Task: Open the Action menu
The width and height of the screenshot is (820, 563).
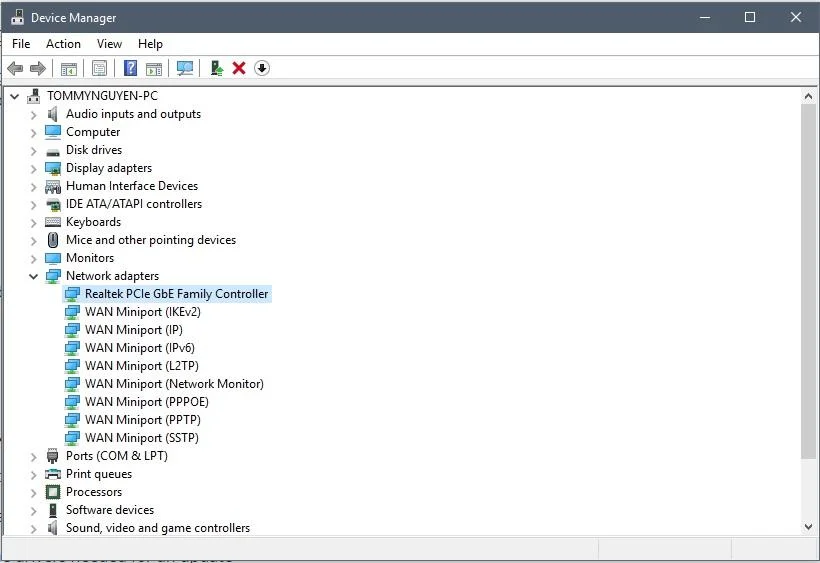Action: click(x=63, y=44)
